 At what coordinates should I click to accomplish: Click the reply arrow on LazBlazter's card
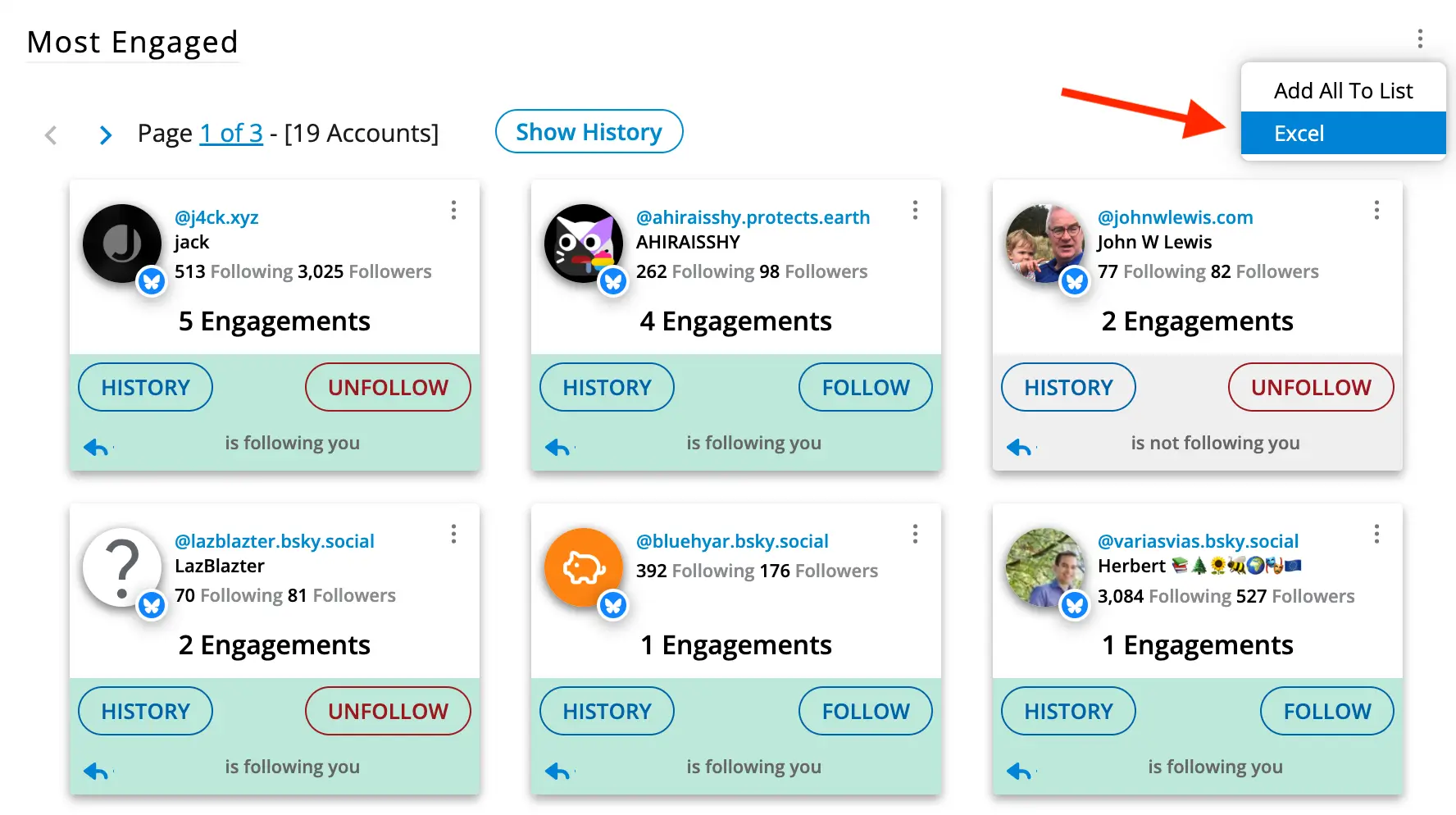coord(96,771)
